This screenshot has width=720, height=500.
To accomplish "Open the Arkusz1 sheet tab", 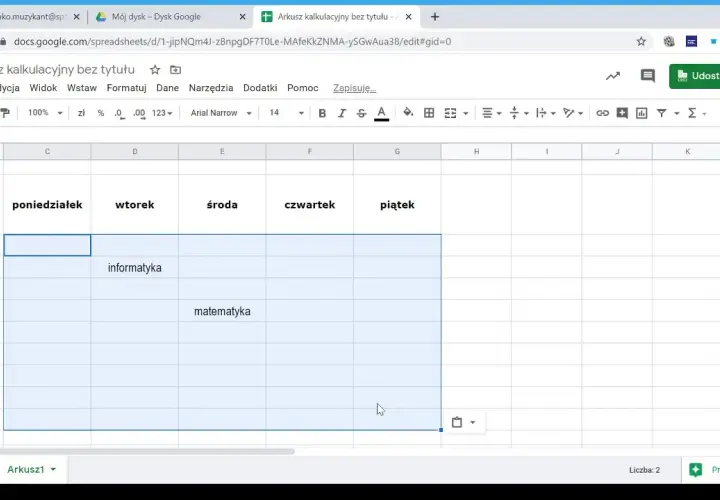I will pos(31,469).
